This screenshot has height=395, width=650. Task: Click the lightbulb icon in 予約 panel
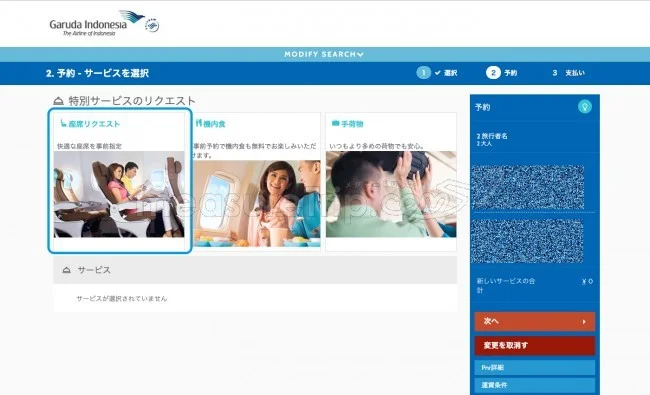585,107
